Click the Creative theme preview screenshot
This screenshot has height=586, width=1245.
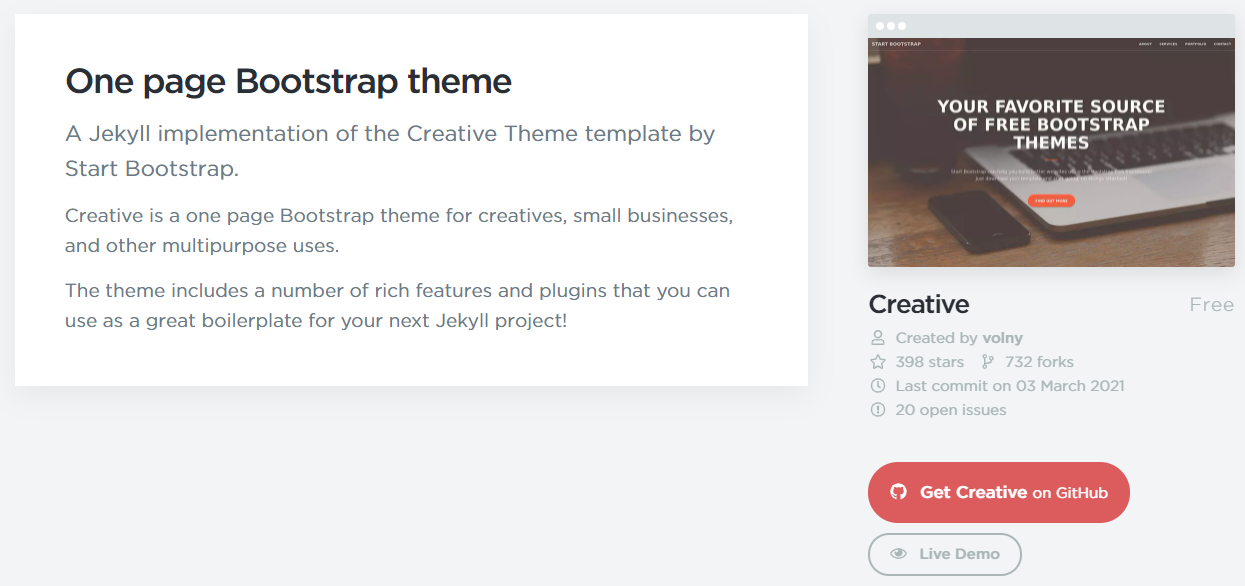pyautogui.click(x=1051, y=152)
